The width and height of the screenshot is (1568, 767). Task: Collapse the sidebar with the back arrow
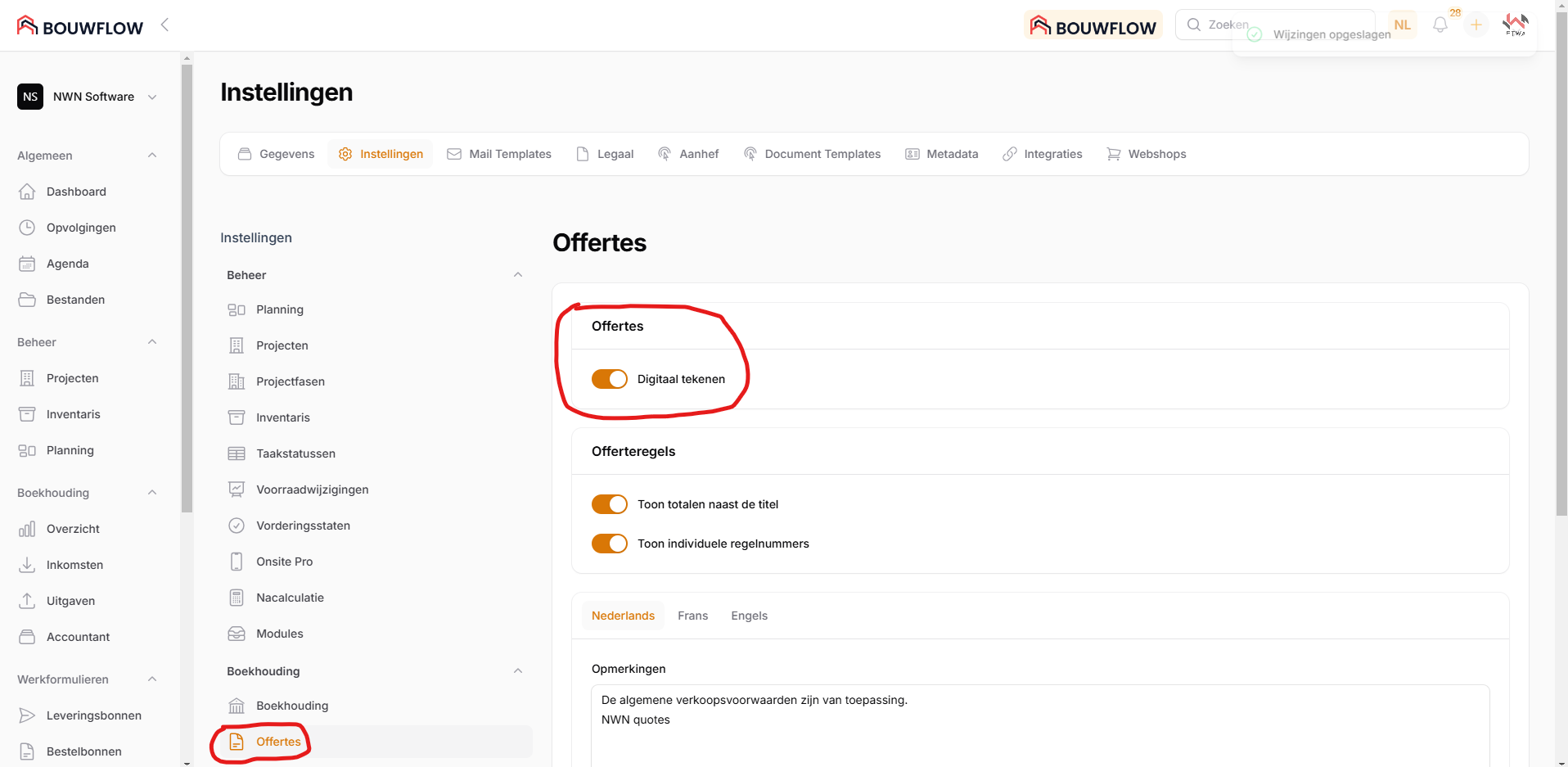pyautogui.click(x=164, y=25)
